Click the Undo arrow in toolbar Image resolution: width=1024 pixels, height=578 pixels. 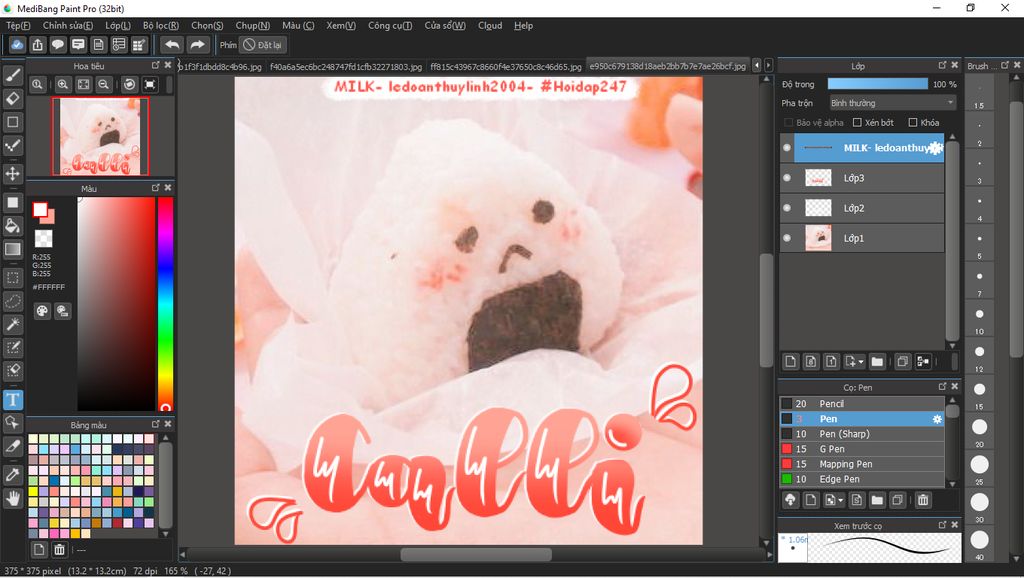[172, 45]
